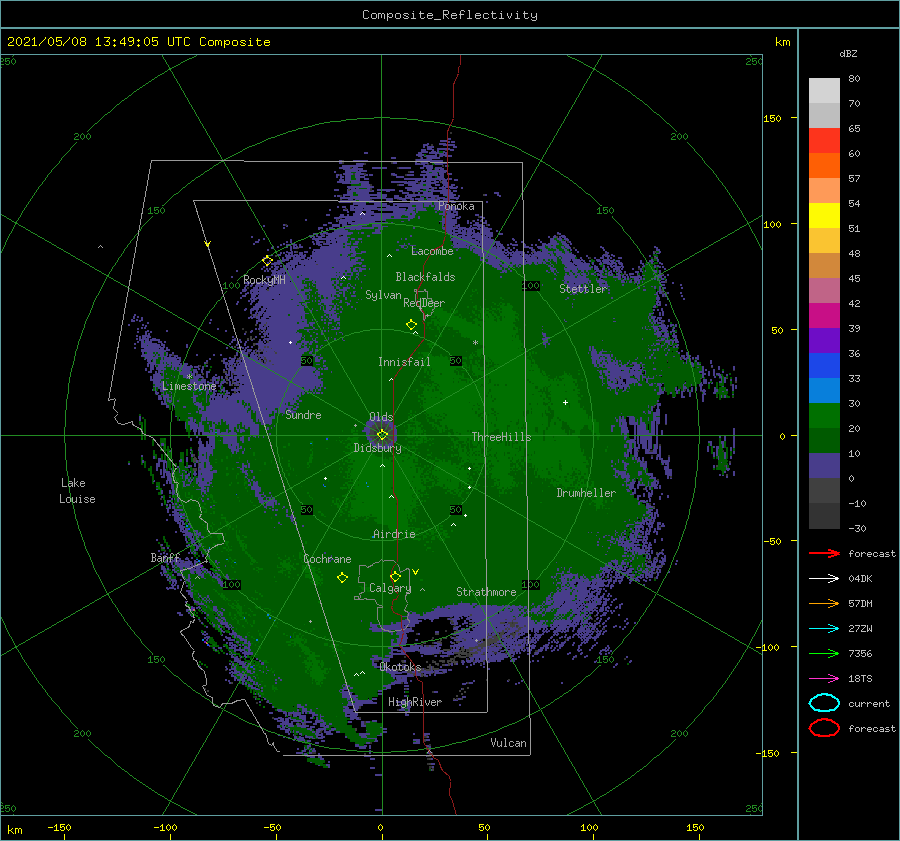
Task: Select the 10 dBZ slate purple swatch
Action: [824, 466]
